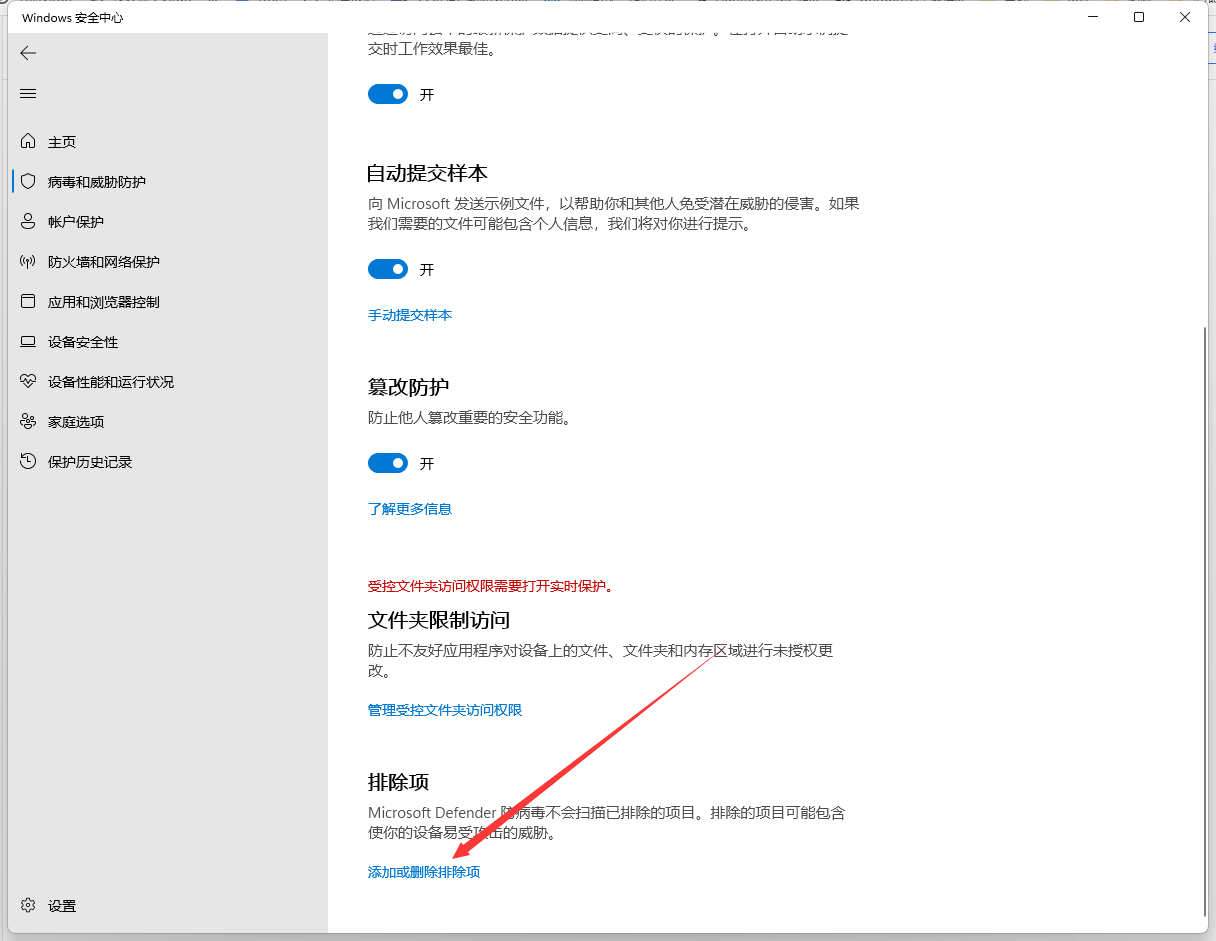Screen dimensions: 1216x941
Task: Open the 了解更多信息 link
Action: pos(410,509)
